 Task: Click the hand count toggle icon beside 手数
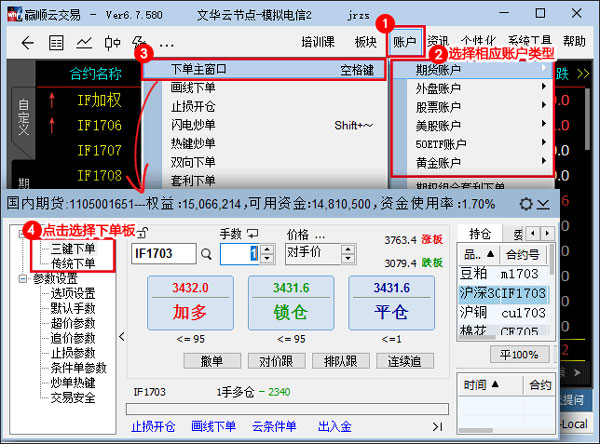[253, 233]
